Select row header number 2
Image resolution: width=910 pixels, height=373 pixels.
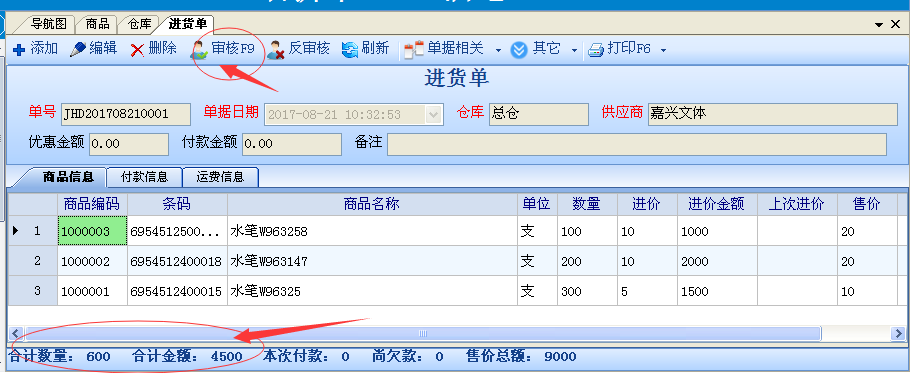coord(32,261)
